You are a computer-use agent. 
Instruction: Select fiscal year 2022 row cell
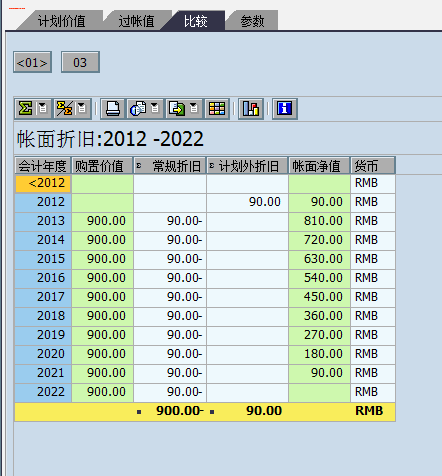pyautogui.click(x=43, y=392)
